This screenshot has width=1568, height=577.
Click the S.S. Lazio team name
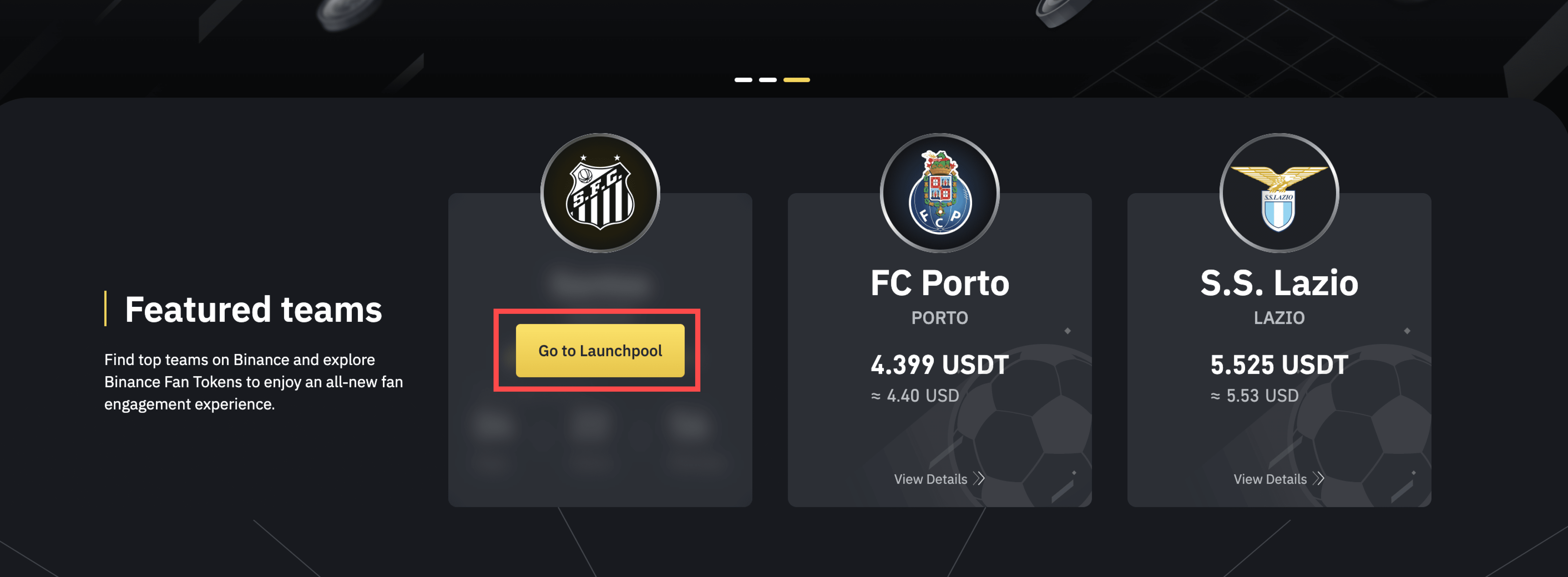click(x=1279, y=283)
